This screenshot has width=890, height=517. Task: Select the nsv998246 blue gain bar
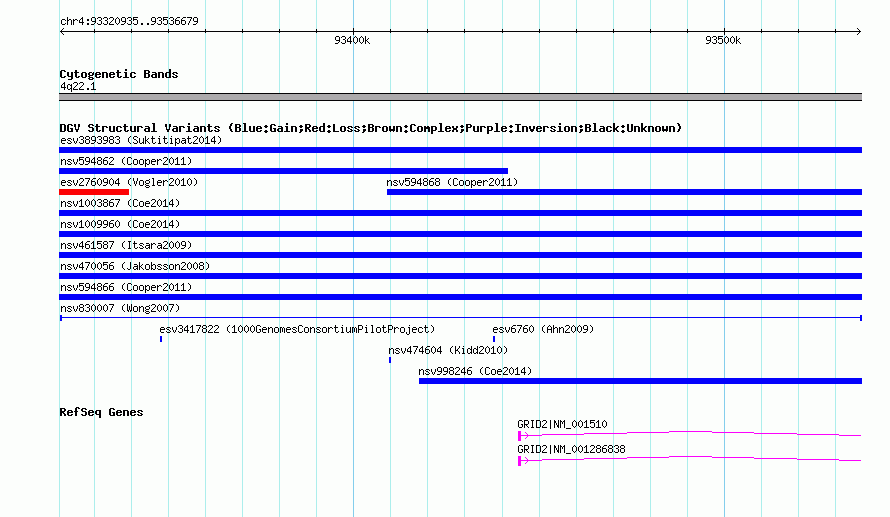640,381
